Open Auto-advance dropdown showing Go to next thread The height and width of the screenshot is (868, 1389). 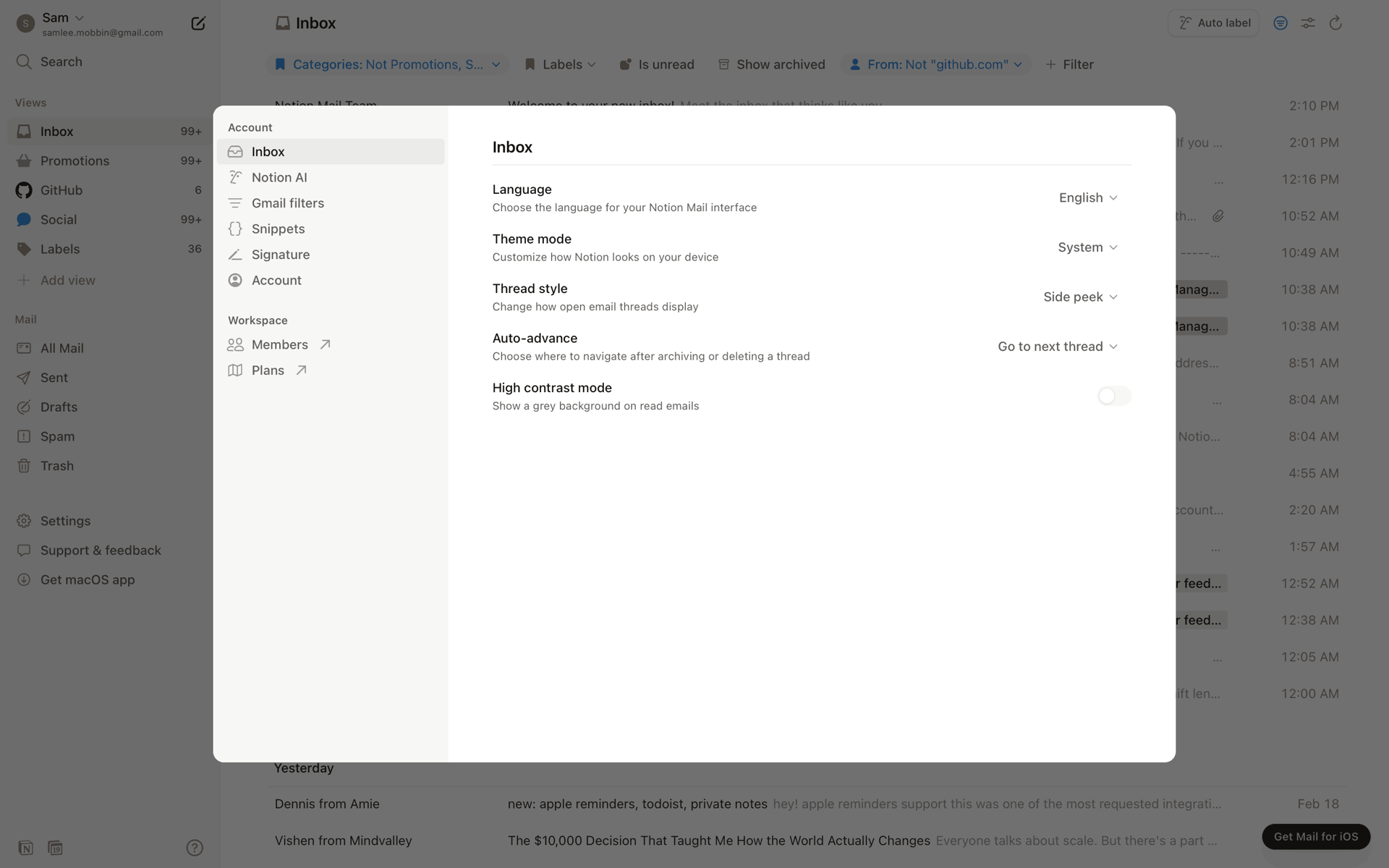(1058, 346)
